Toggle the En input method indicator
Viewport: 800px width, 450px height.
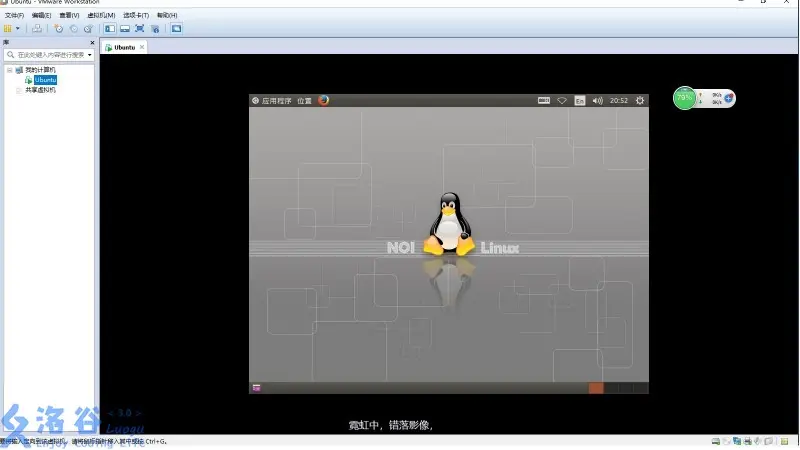point(579,100)
